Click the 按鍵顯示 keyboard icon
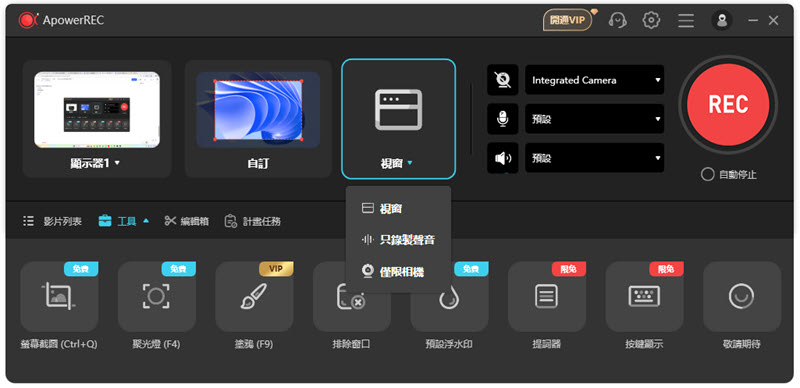The image size is (800, 388). [x=644, y=297]
